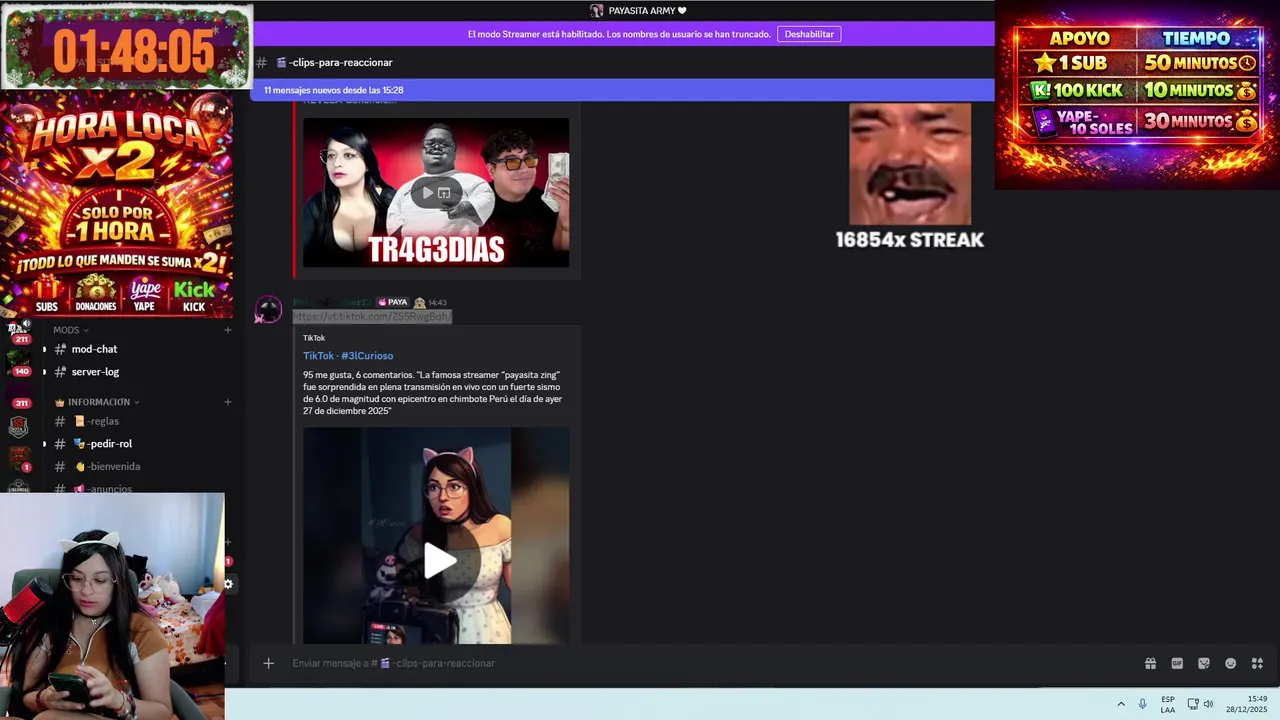Open the vt.tiktok.com link
Image resolution: width=1280 pixels, height=720 pixels.
tap(372, 316)
